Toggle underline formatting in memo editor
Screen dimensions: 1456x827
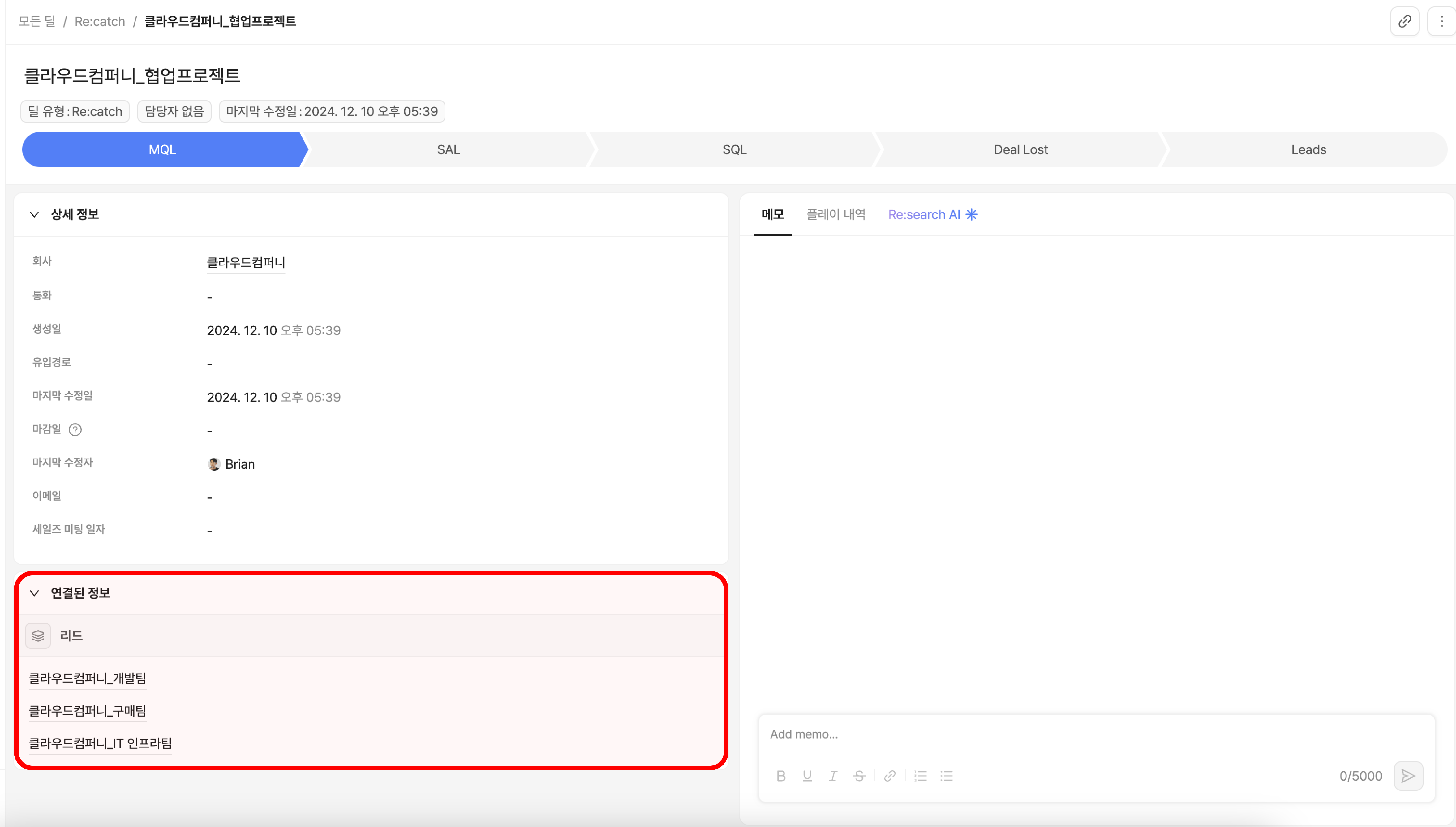click(807, 776)
